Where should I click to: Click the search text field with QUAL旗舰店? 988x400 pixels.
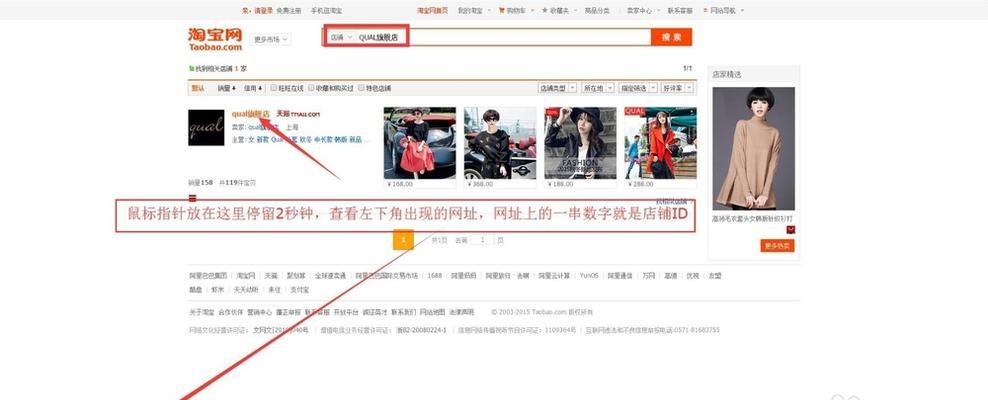pyautogui.click(x=503, y=37)
